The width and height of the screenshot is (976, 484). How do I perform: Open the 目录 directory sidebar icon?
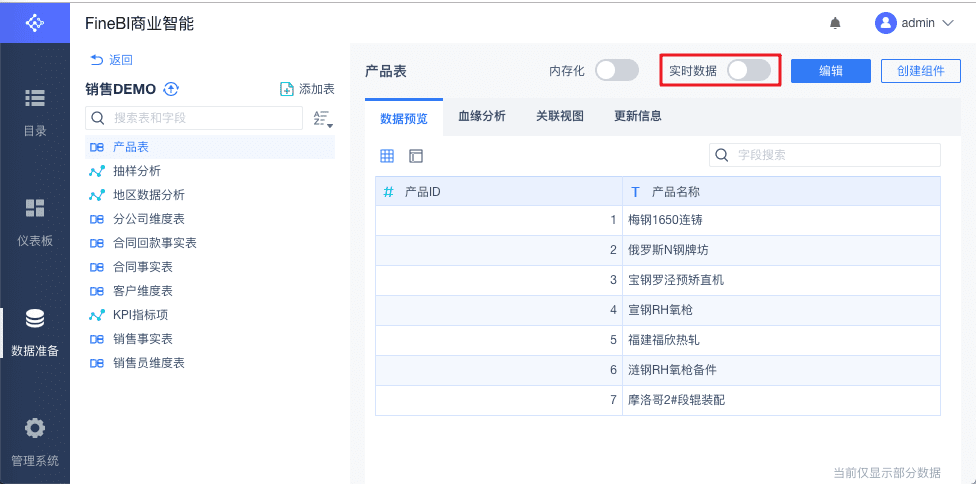[x=35, y=98]
